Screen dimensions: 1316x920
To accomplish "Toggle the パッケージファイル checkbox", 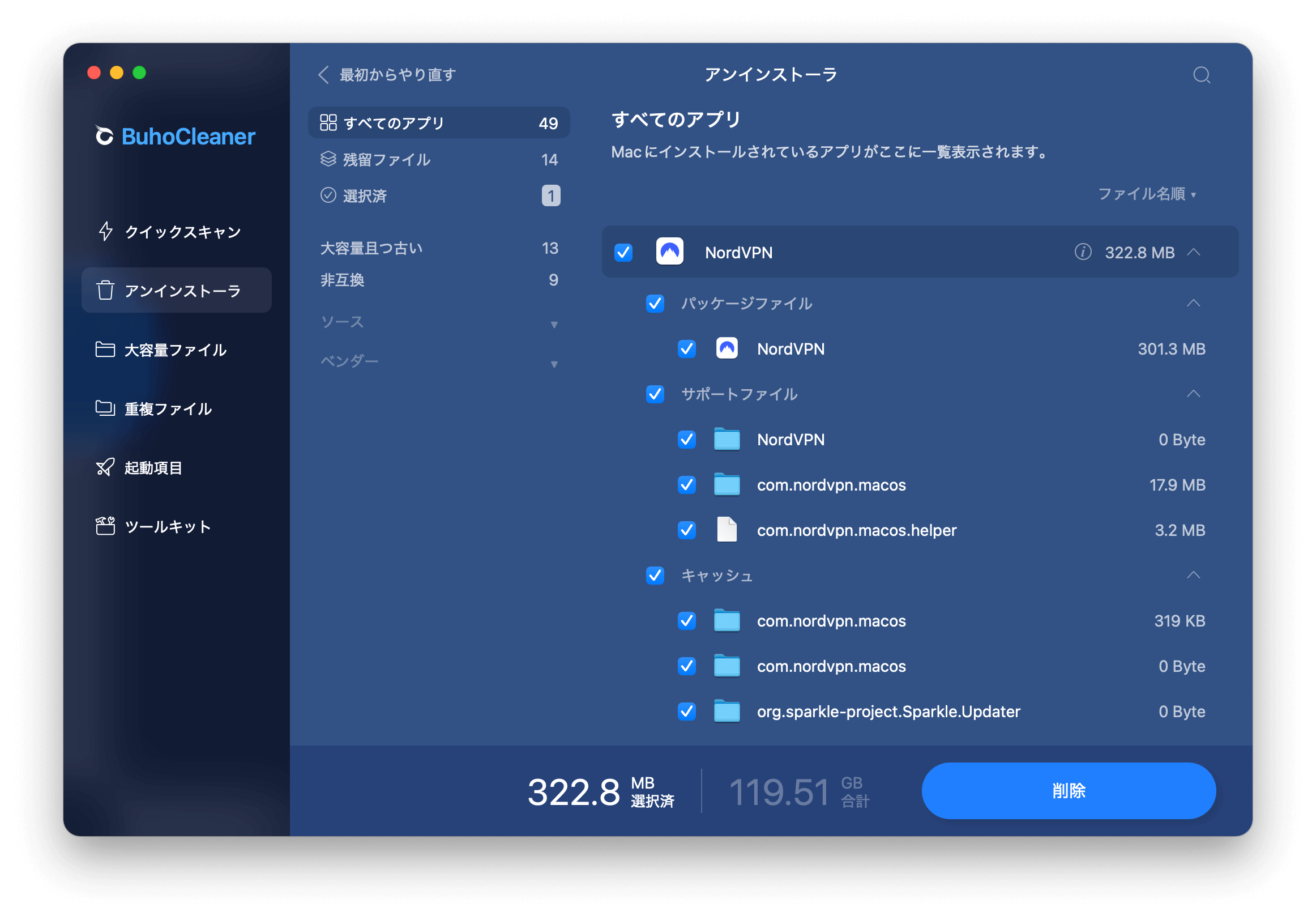I will pos(655,303).
